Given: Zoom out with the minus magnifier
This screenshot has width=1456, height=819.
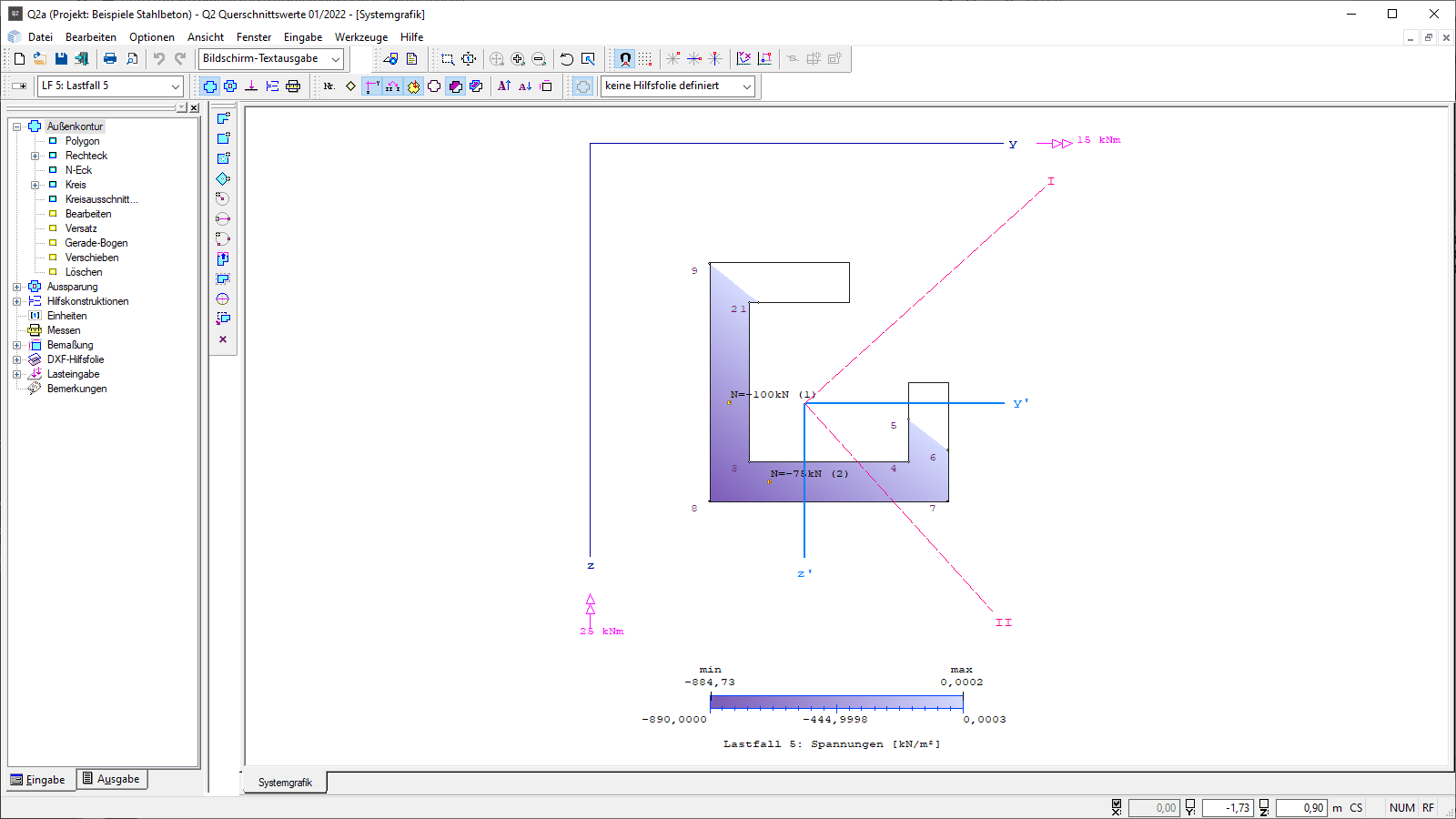Looking at the screenshot, I should (539, 58).
